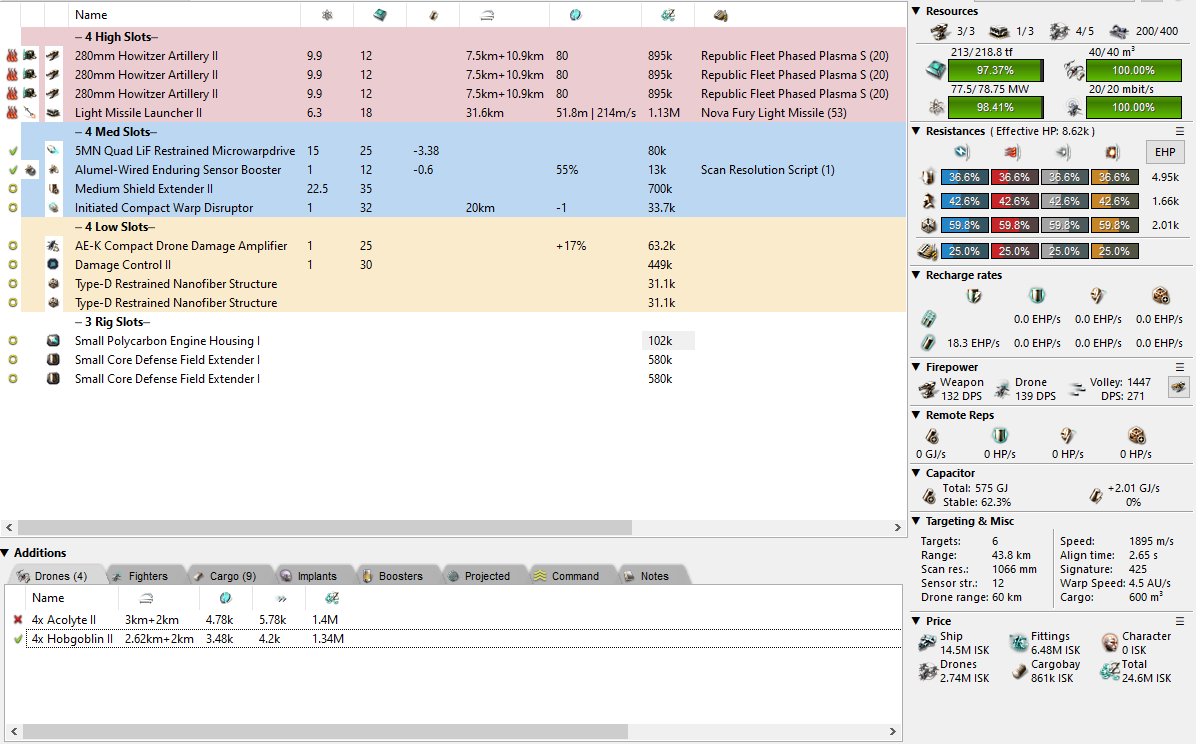1196x744 pixels.
Task: Toggle the 5MN Microwarpdrive active state checkmark
Action: click(x=12, y=151)
